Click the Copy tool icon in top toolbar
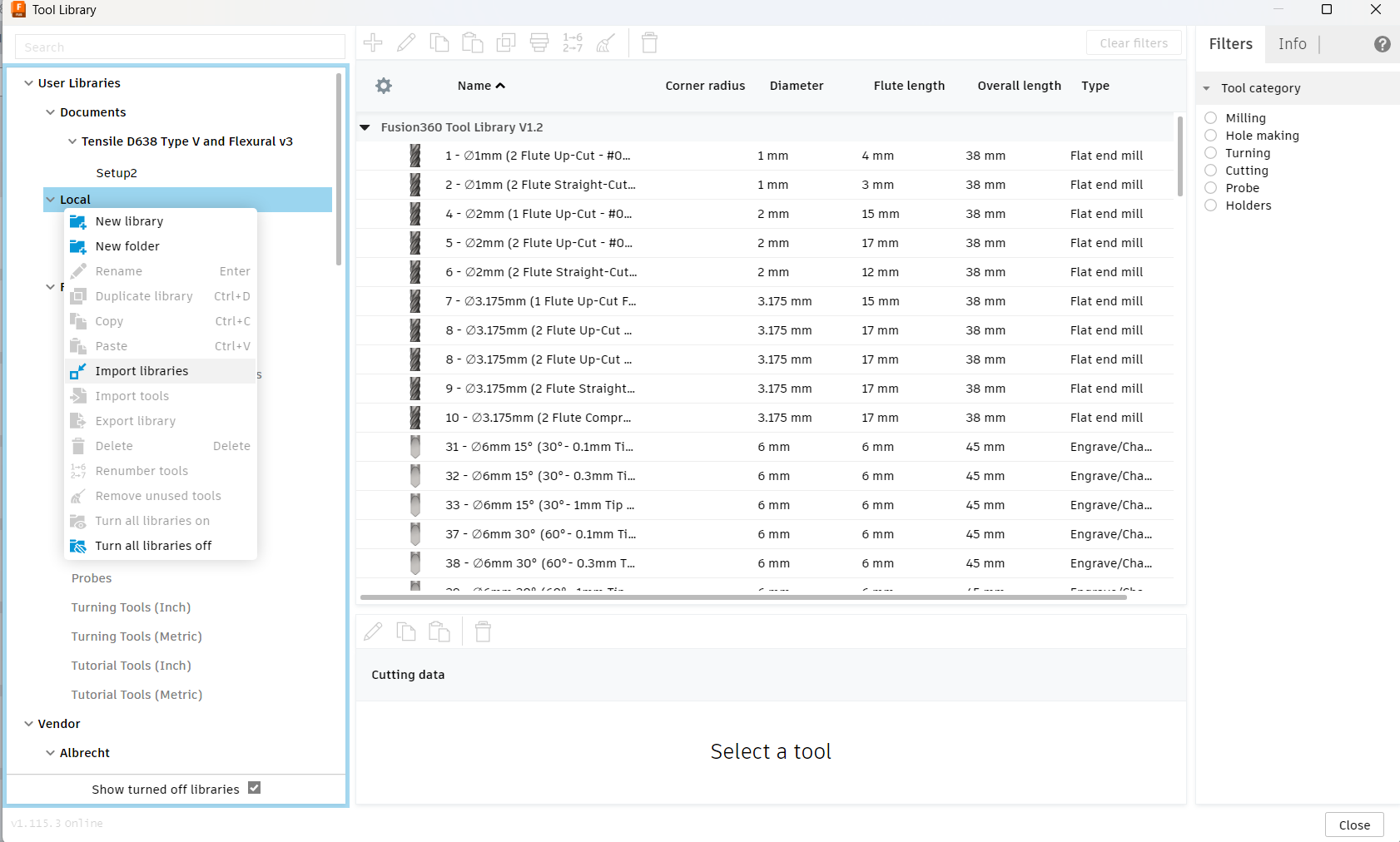The image size is (1400, 842). pyautogui.click(x=439, y=42)
